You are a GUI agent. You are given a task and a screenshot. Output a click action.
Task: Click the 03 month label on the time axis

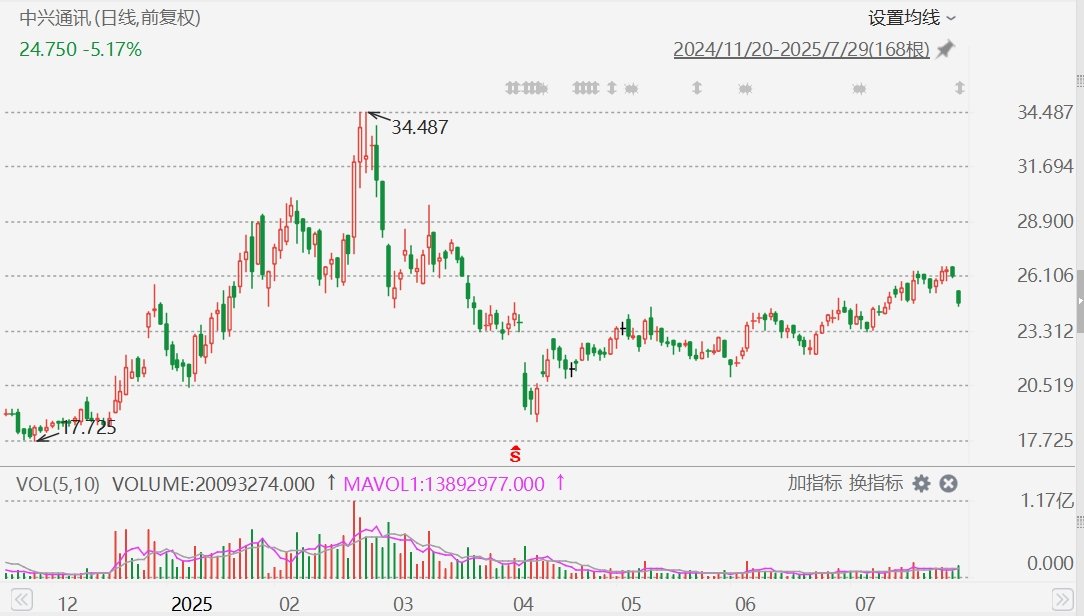(x=403, y=604)
